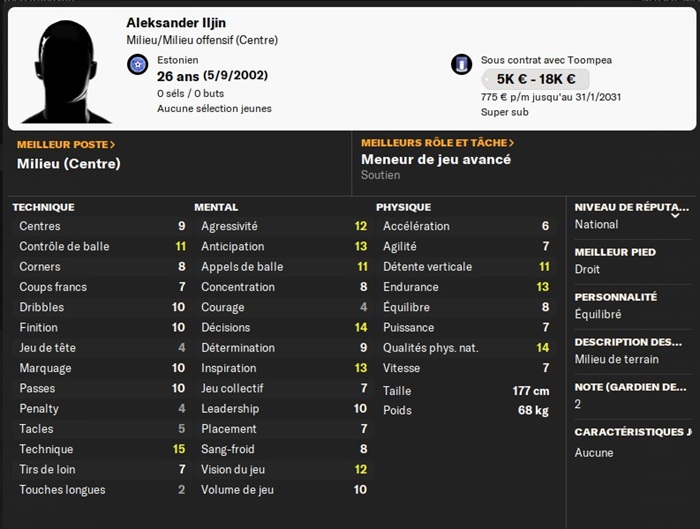Image resolution: width=700 pixels, height=529 pixels.
Task: Select the Mental column header
Action: click(x=216, y=207)
